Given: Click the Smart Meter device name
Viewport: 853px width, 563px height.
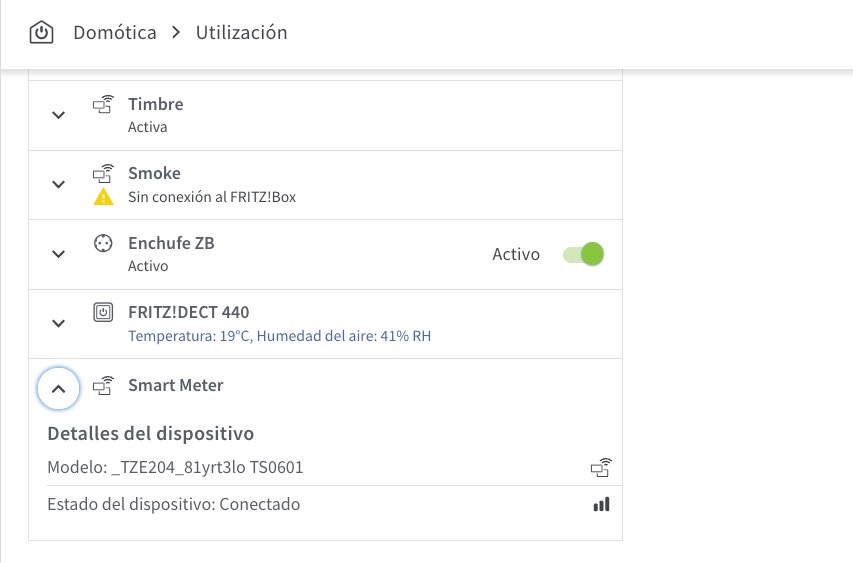Looking at the screenshot, I should (176, 385).
